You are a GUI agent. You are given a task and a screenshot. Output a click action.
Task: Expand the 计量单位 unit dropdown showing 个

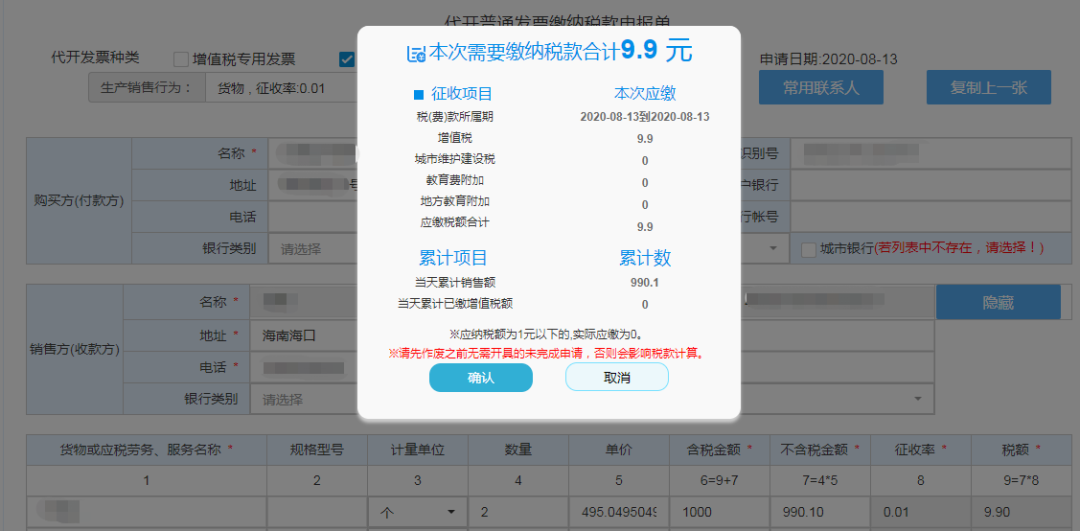coord(417,512)
